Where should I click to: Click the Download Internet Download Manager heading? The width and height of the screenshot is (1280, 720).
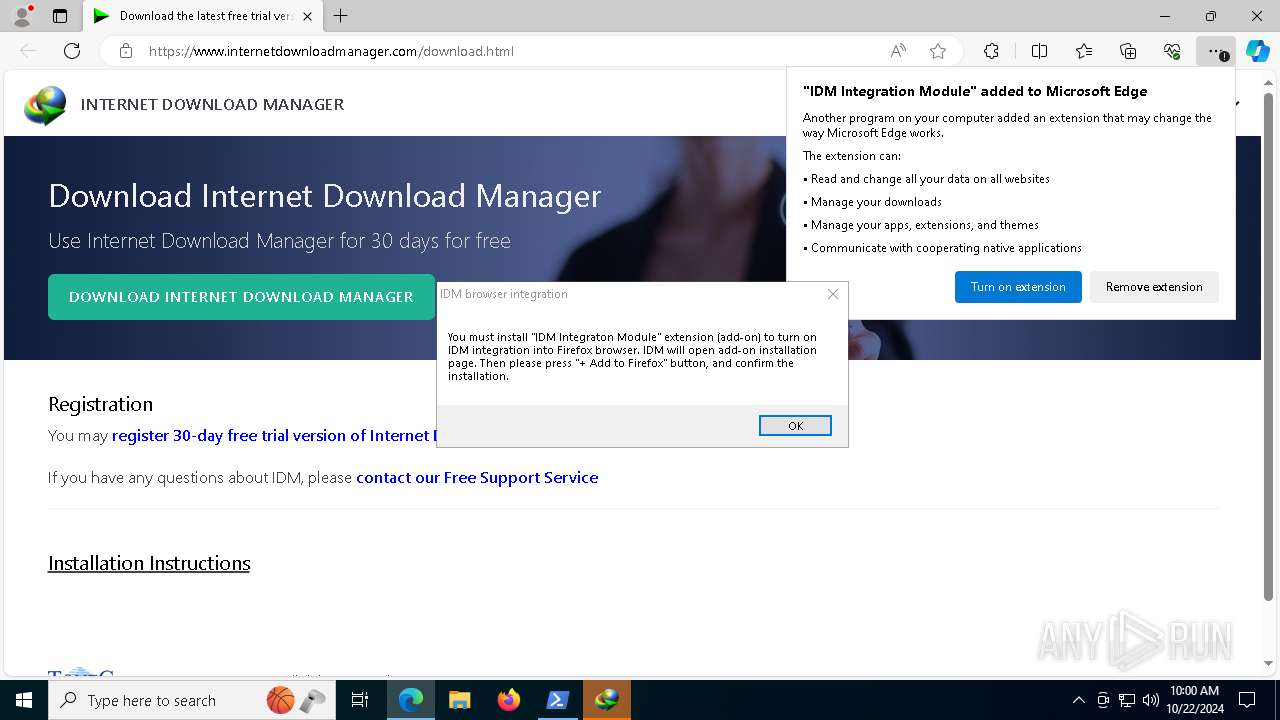tap(325, 195)
